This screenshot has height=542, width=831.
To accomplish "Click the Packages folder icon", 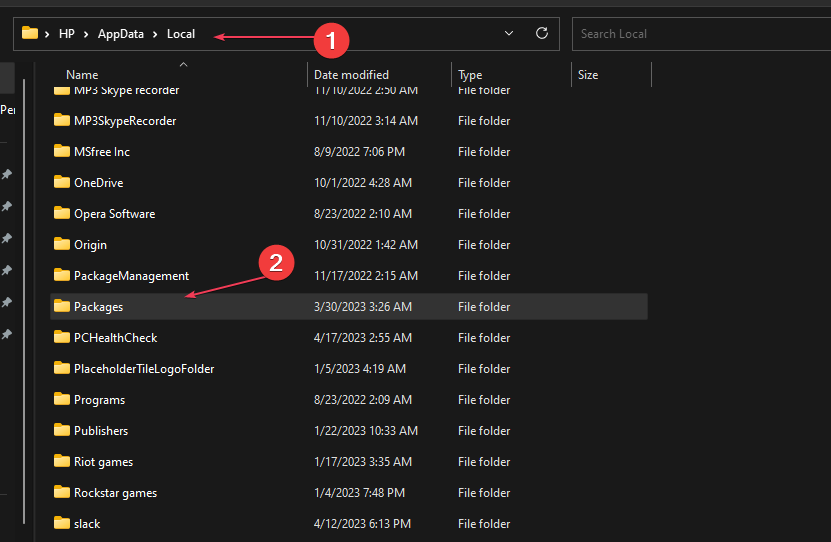I will 62,306.
